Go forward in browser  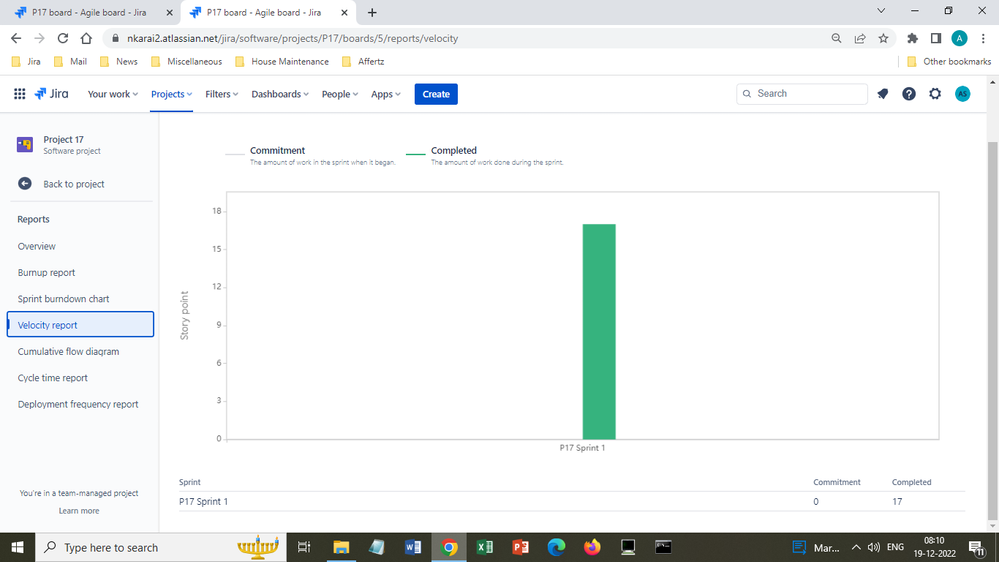pos(40,38)
